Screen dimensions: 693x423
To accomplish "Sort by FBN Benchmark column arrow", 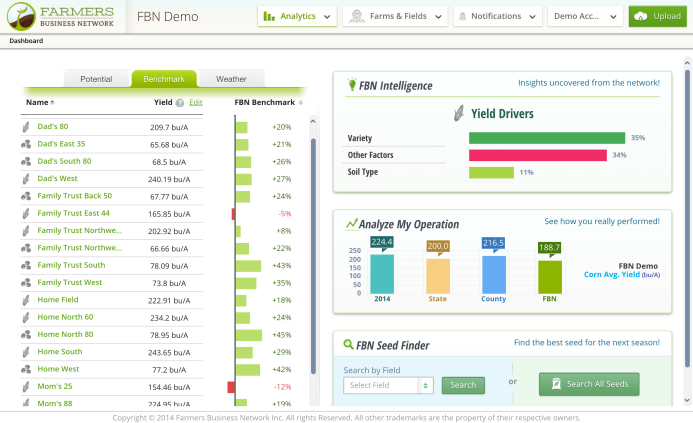I will pyautogui.click(x=301, y=103).
